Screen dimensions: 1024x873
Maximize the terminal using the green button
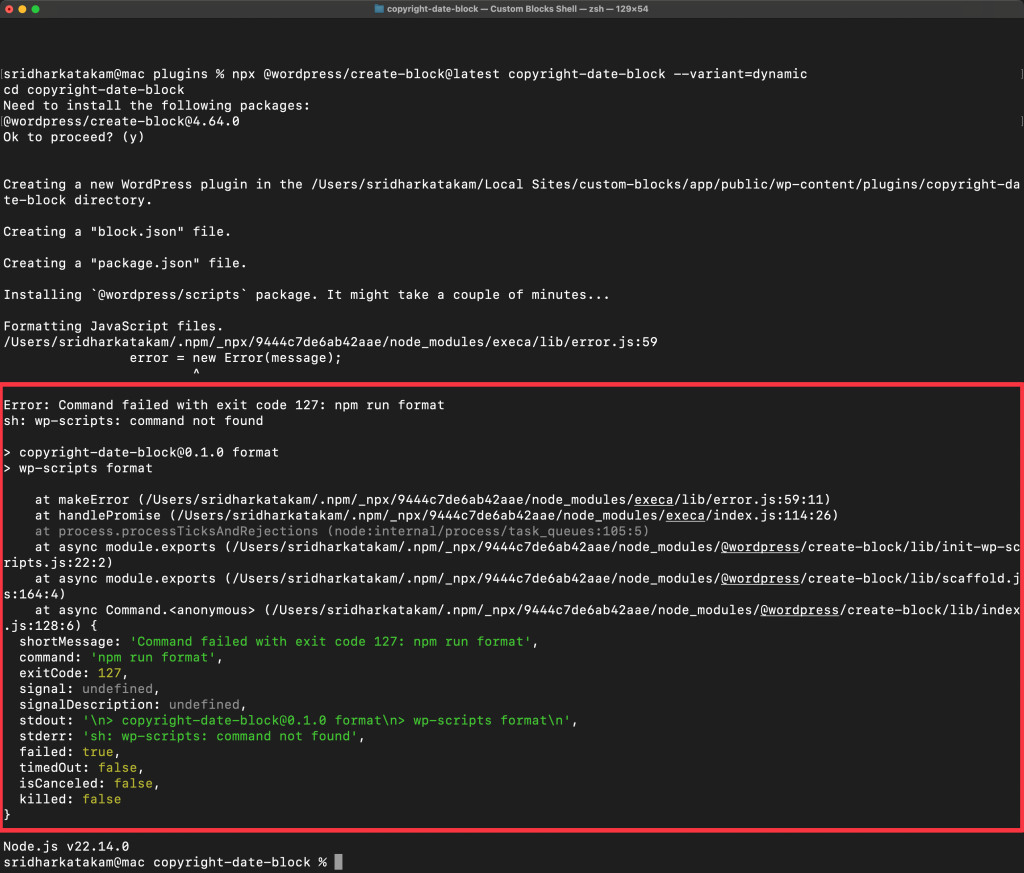[36, 8]
